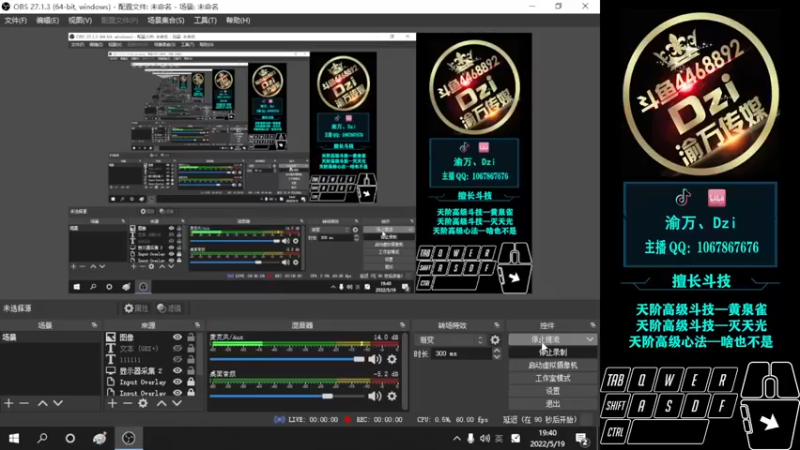Open Task View circle icon on taskbar
Viewport: 800px width, 450px height.
click(x=70, y=438)
